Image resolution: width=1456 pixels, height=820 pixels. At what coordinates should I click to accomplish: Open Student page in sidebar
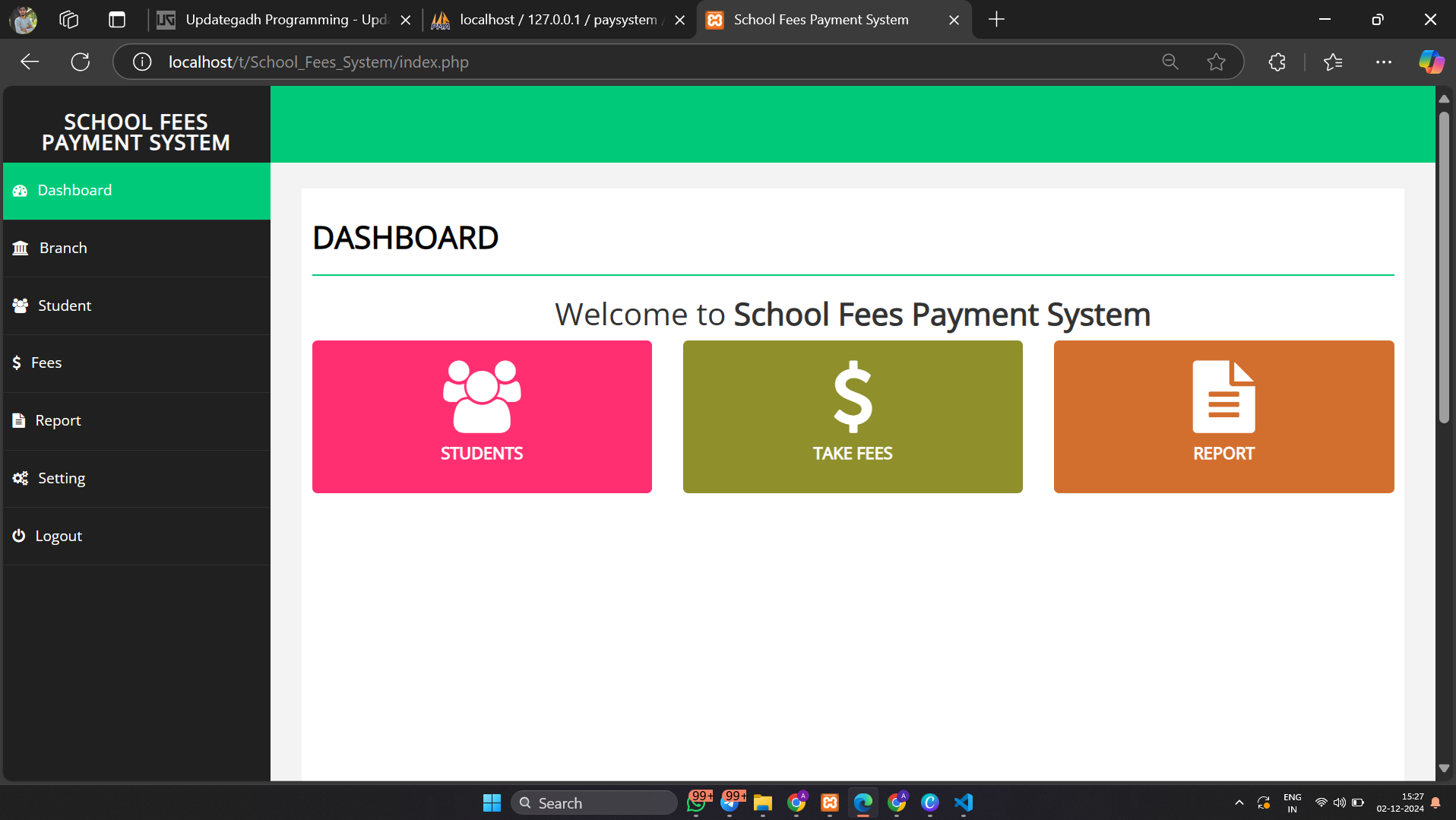65,306
